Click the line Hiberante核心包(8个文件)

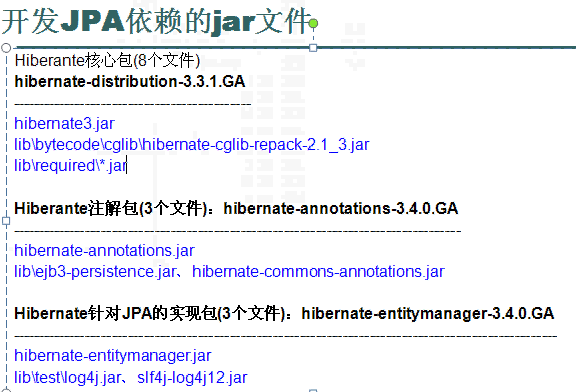tap(107, 61)
